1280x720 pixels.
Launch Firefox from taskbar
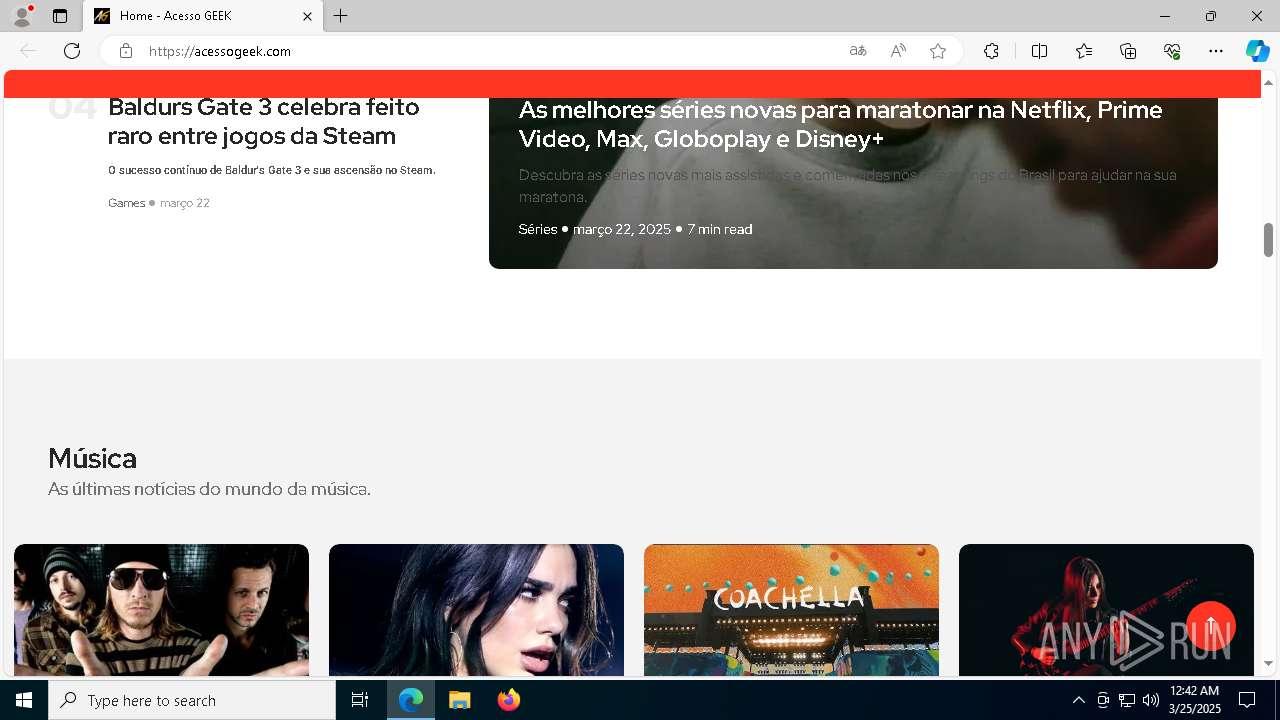pyautogui.click(x=509, y=700)
